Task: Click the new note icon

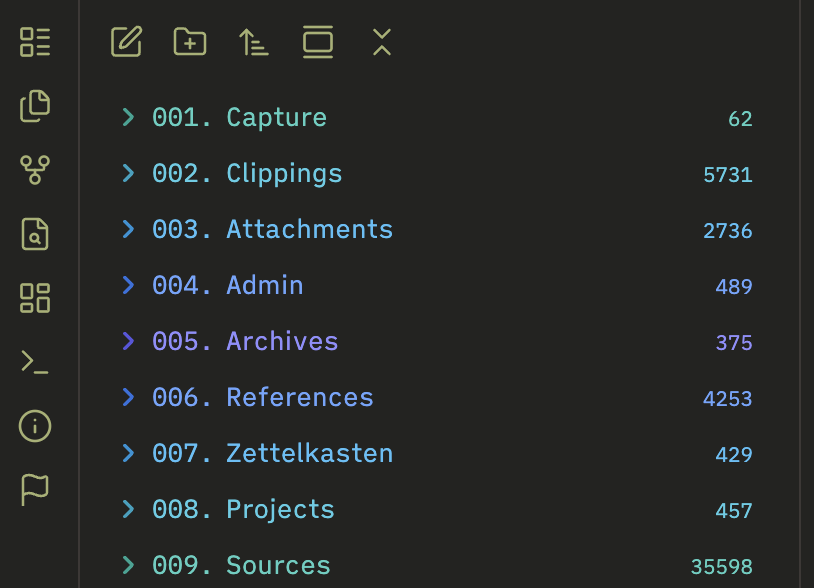Action: tap(126, 42)
